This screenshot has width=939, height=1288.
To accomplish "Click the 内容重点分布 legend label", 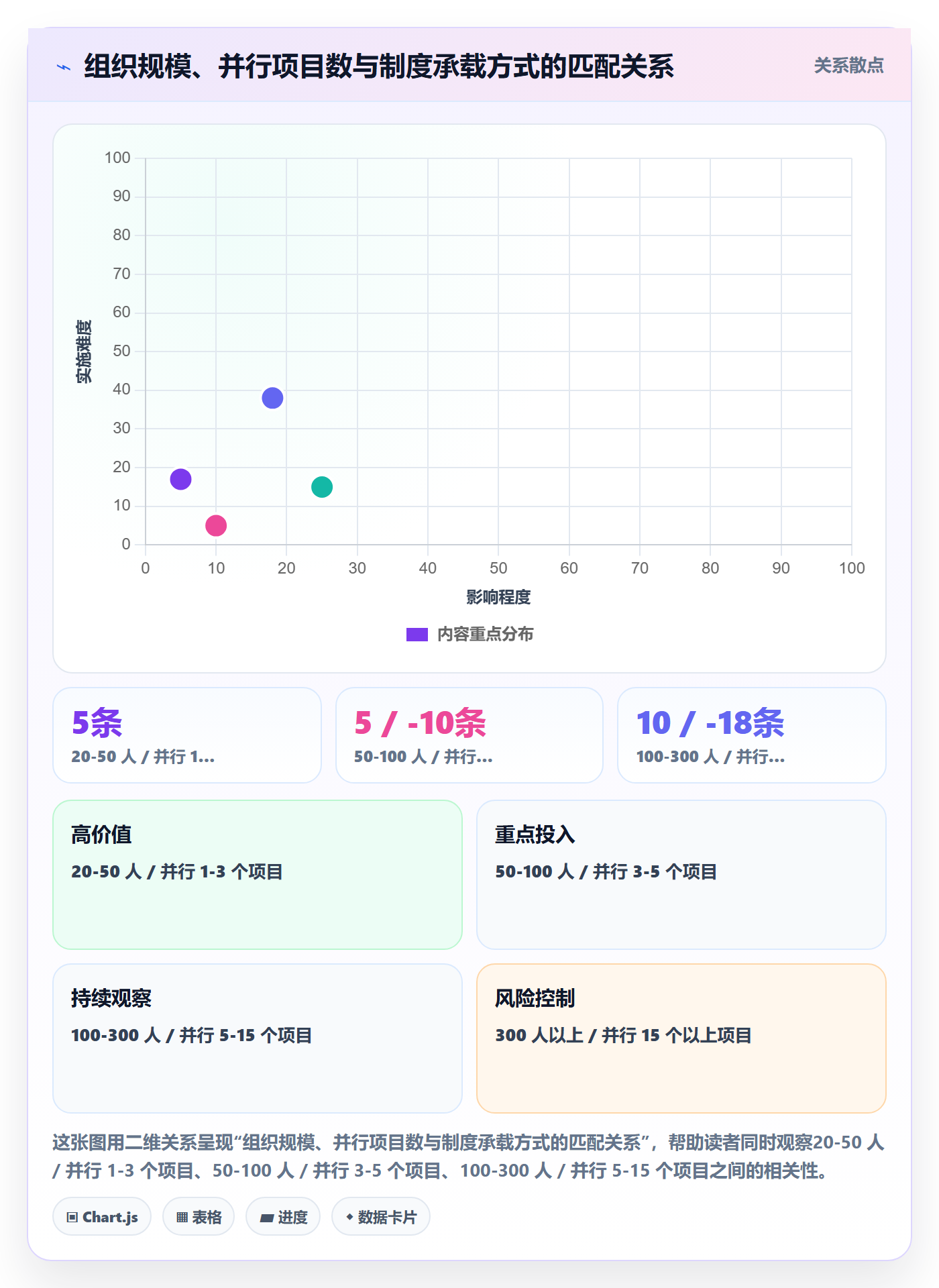I will (485, 635).
